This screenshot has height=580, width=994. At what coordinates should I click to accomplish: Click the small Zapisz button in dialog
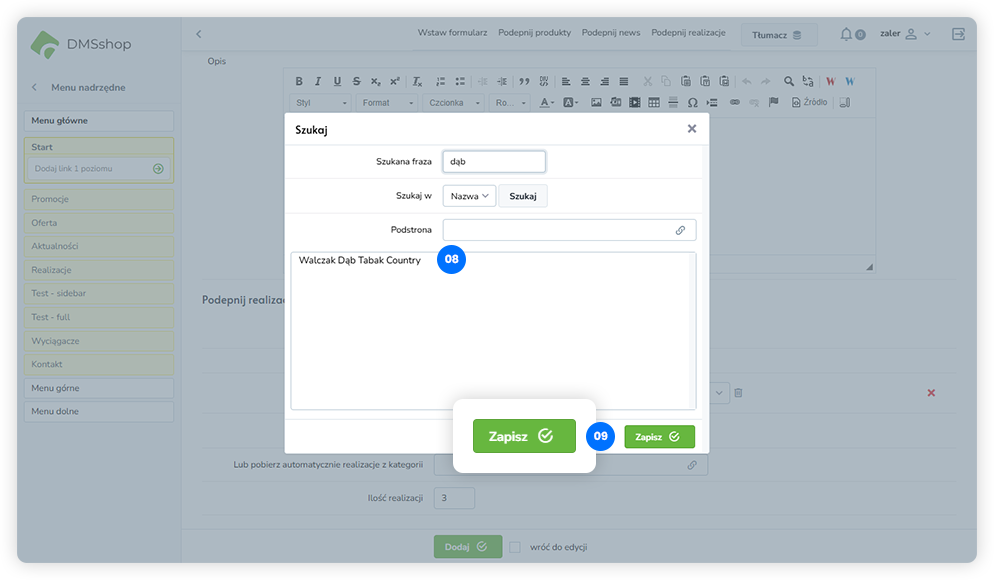[659, 437]
